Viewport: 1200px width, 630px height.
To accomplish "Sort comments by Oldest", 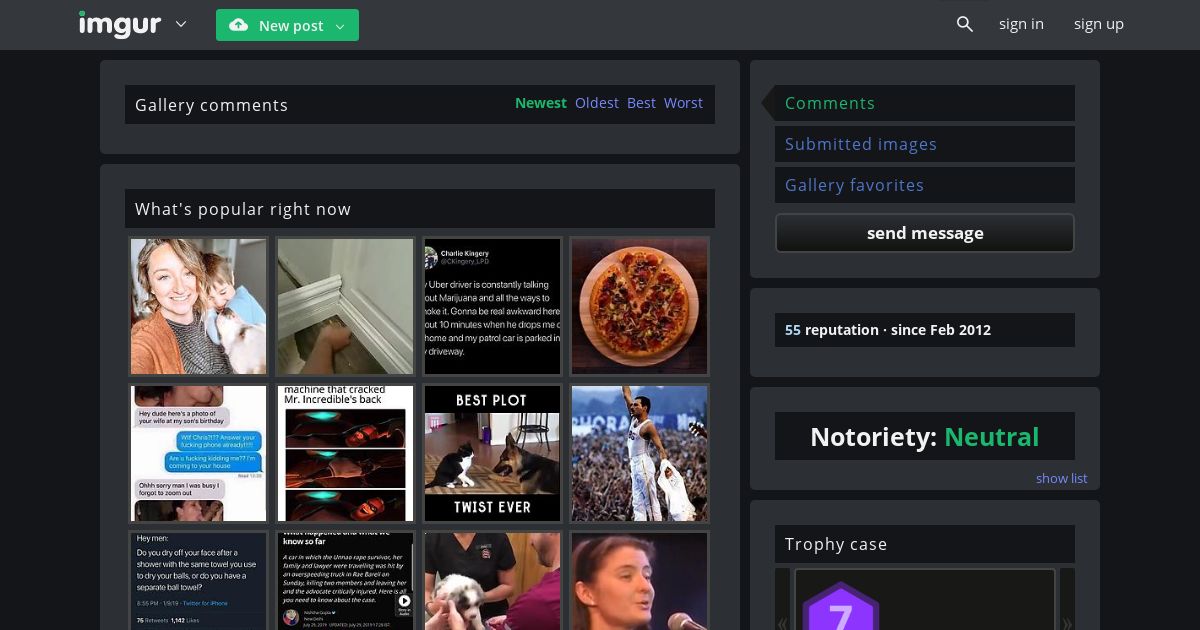I will click(597, 103).
